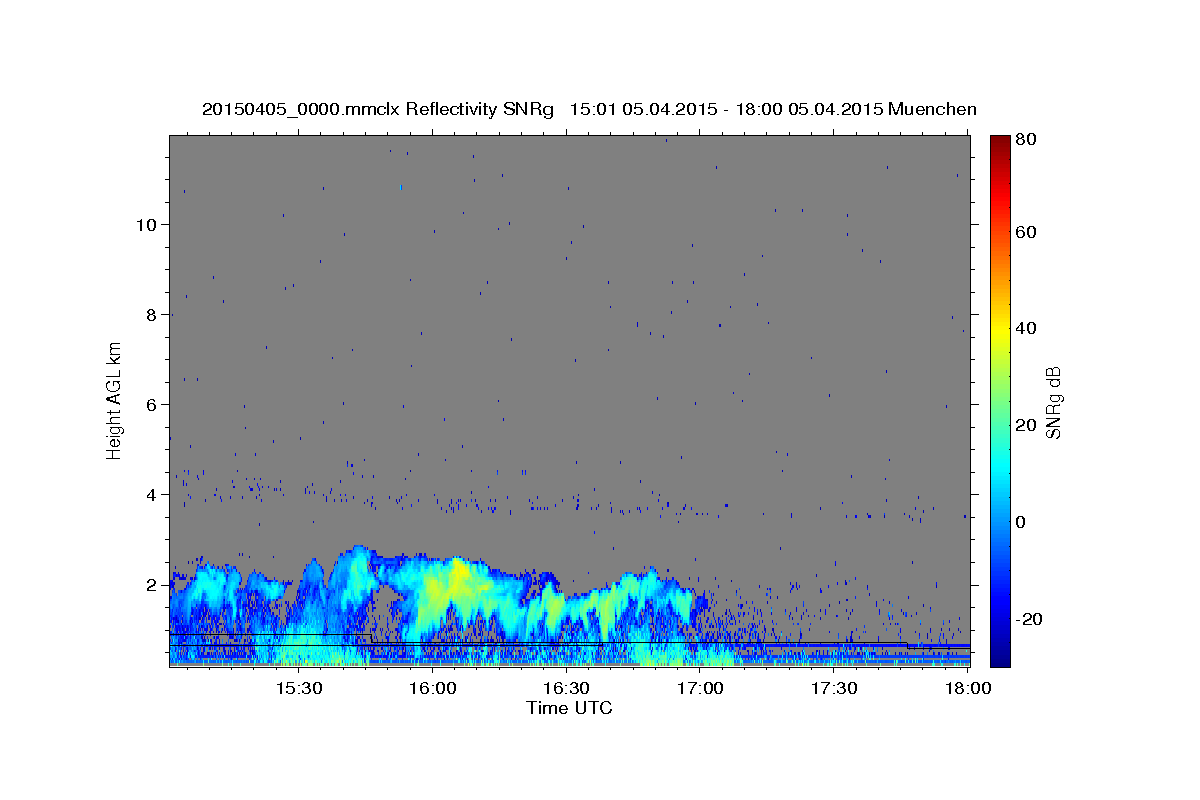Click the 16:00 time tick label
Image resolution: width=1200 pixels, height=800 pixels.
433,688
